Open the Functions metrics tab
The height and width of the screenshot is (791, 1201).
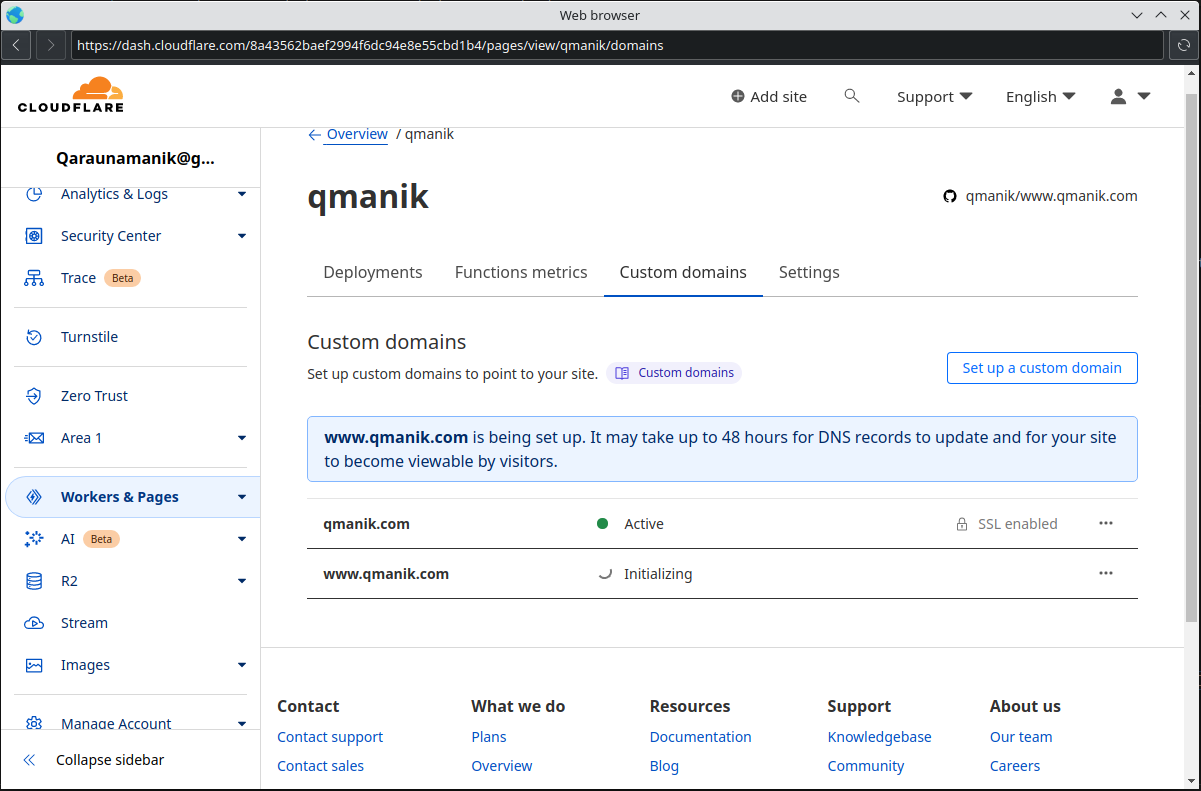point(521,272)
